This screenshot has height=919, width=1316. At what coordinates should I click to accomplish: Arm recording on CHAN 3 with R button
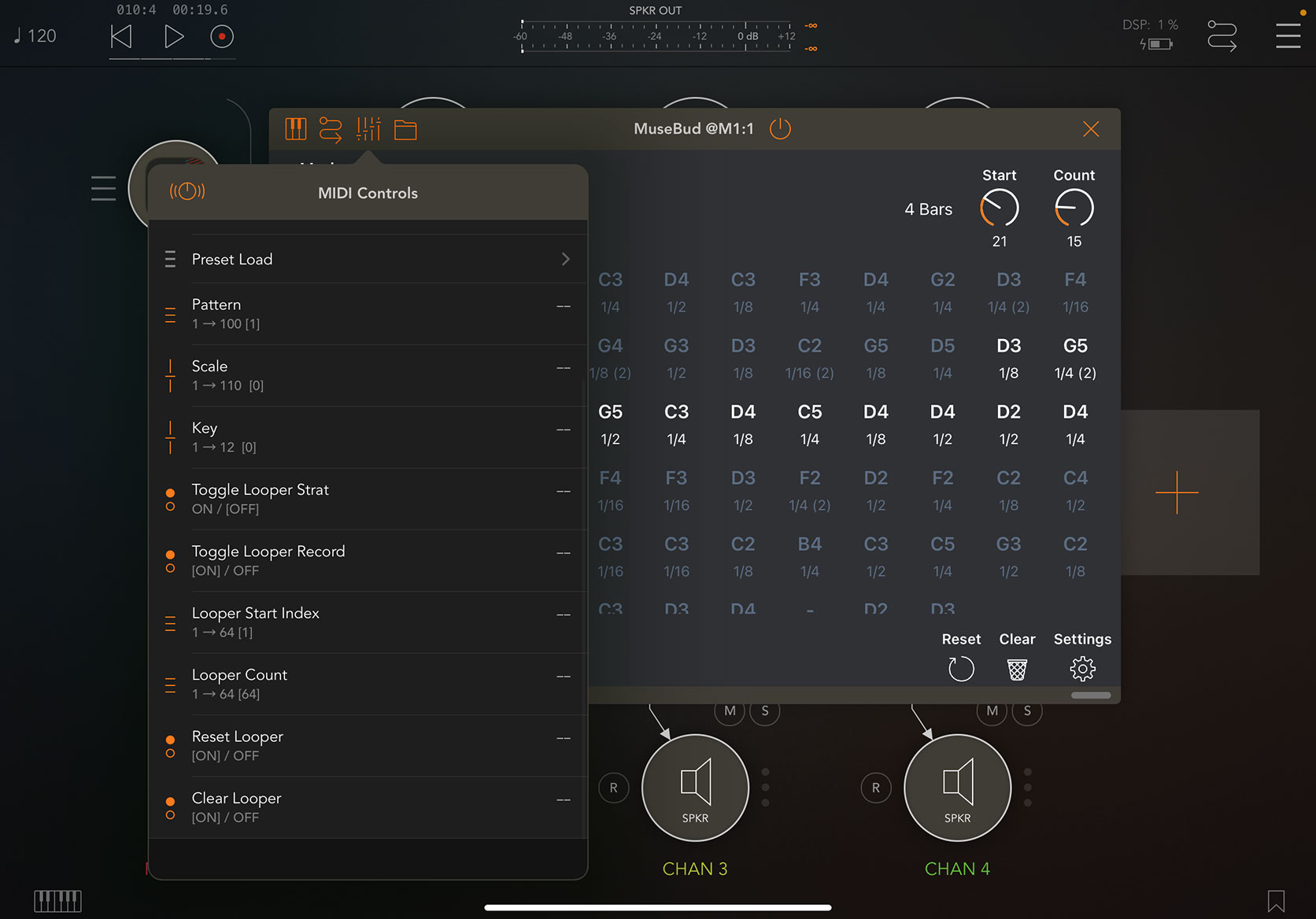point(613,788)
